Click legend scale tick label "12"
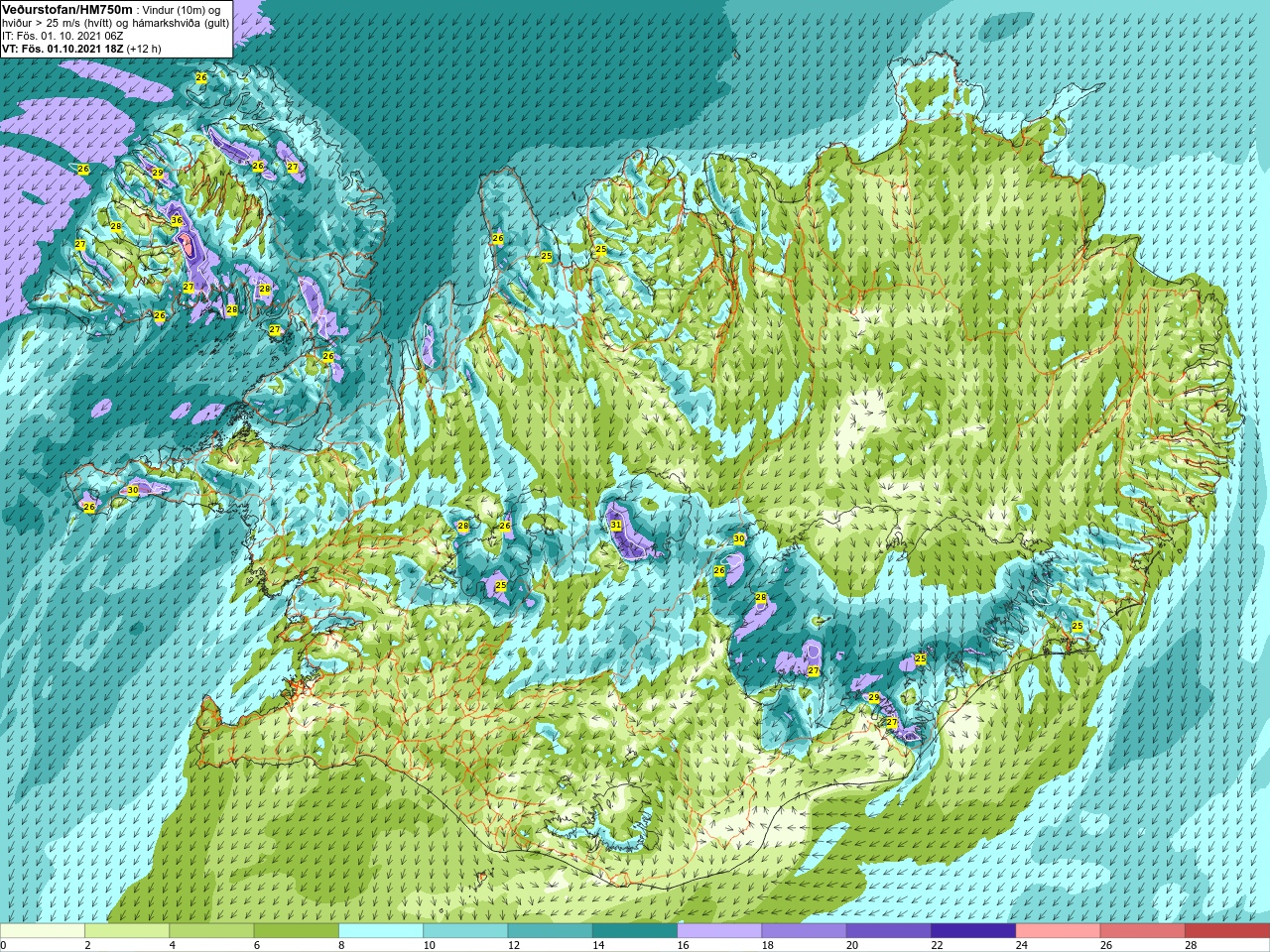 coord(514,945)
